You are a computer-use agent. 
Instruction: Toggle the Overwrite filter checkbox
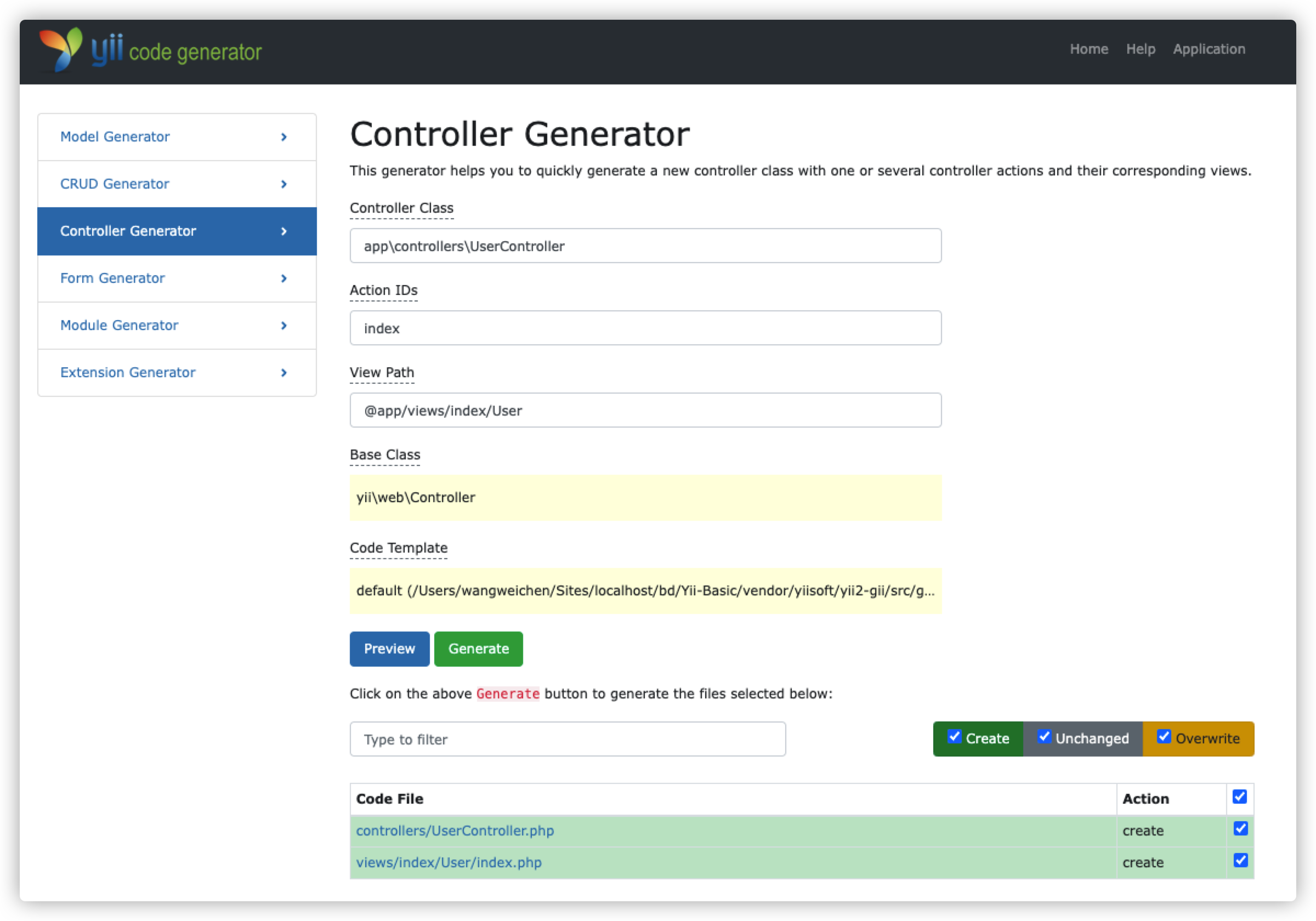tap(1164, 737)
